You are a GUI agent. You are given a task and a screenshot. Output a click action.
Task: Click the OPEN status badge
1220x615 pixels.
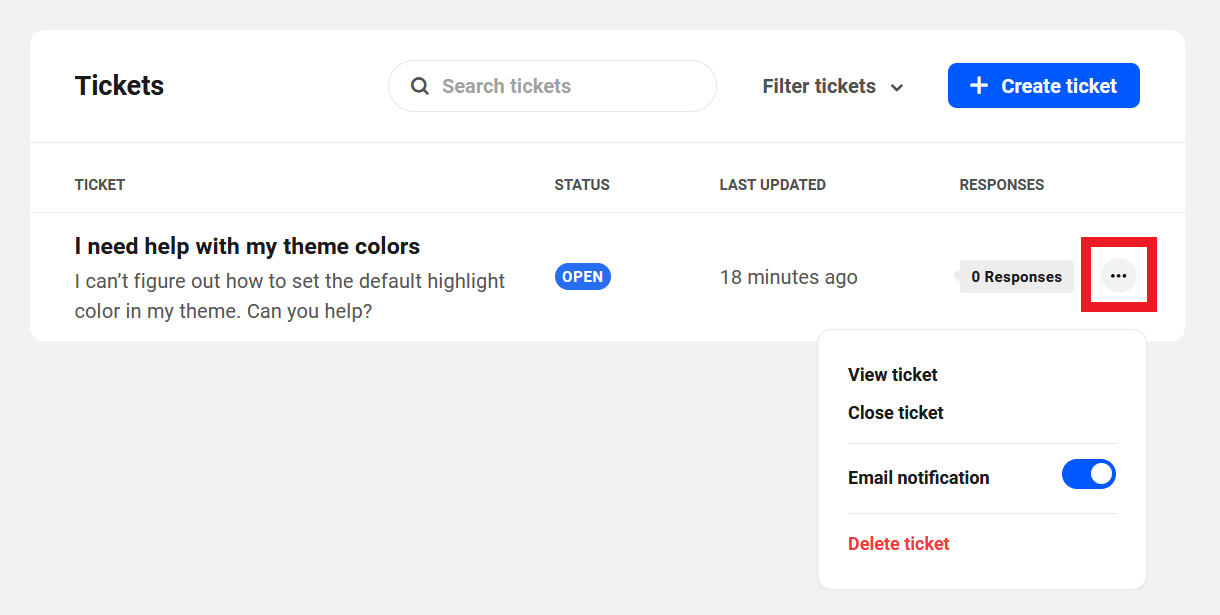click(x=582, y=276)
